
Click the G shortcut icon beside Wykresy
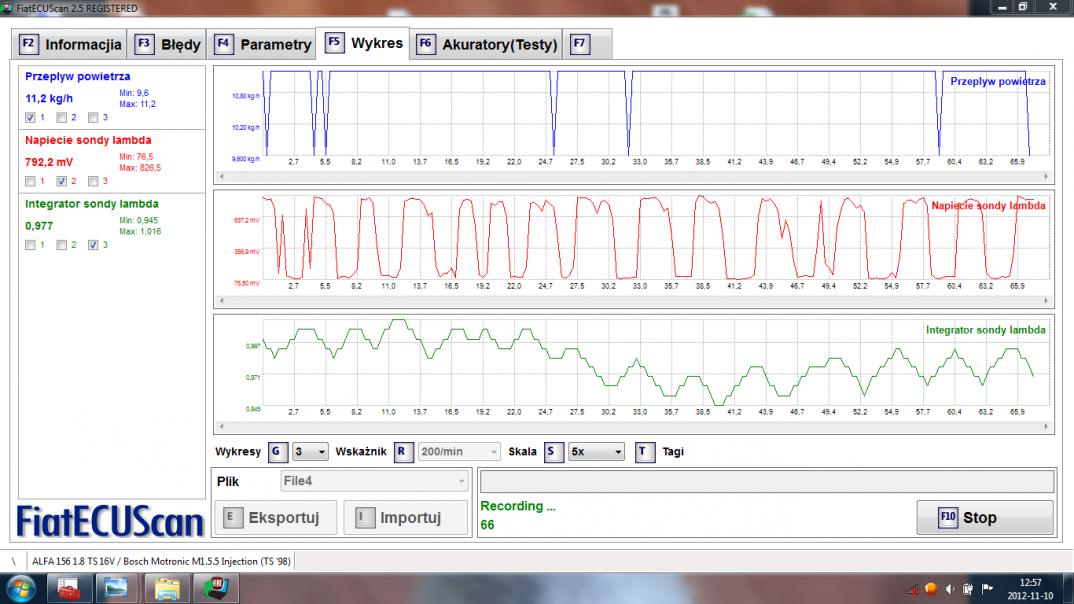coord(276,452)
